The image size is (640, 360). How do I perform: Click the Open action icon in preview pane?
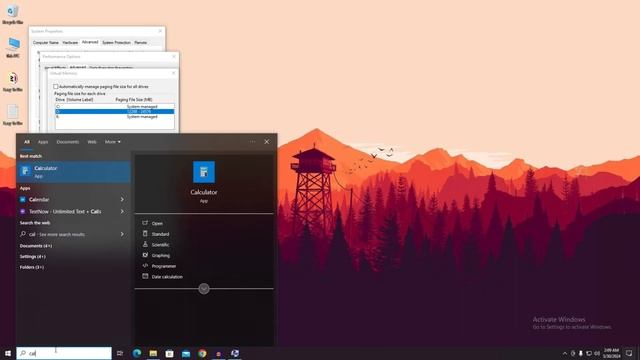click(x=145, y=223)
